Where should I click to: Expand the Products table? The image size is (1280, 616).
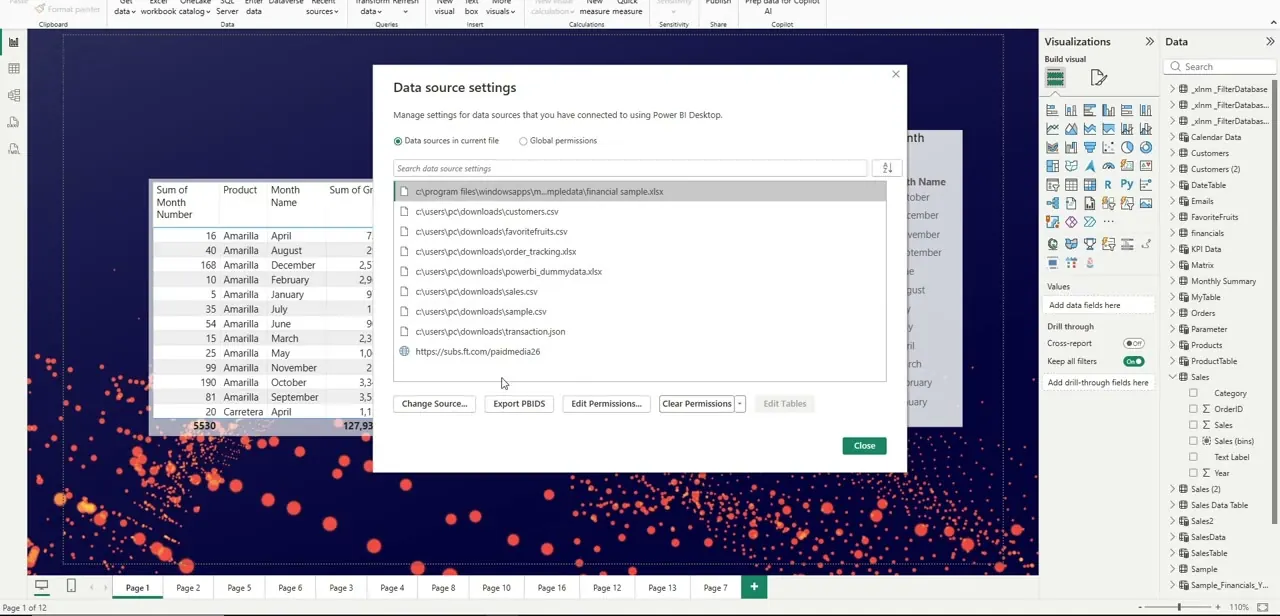click(x=1173, y=345)
